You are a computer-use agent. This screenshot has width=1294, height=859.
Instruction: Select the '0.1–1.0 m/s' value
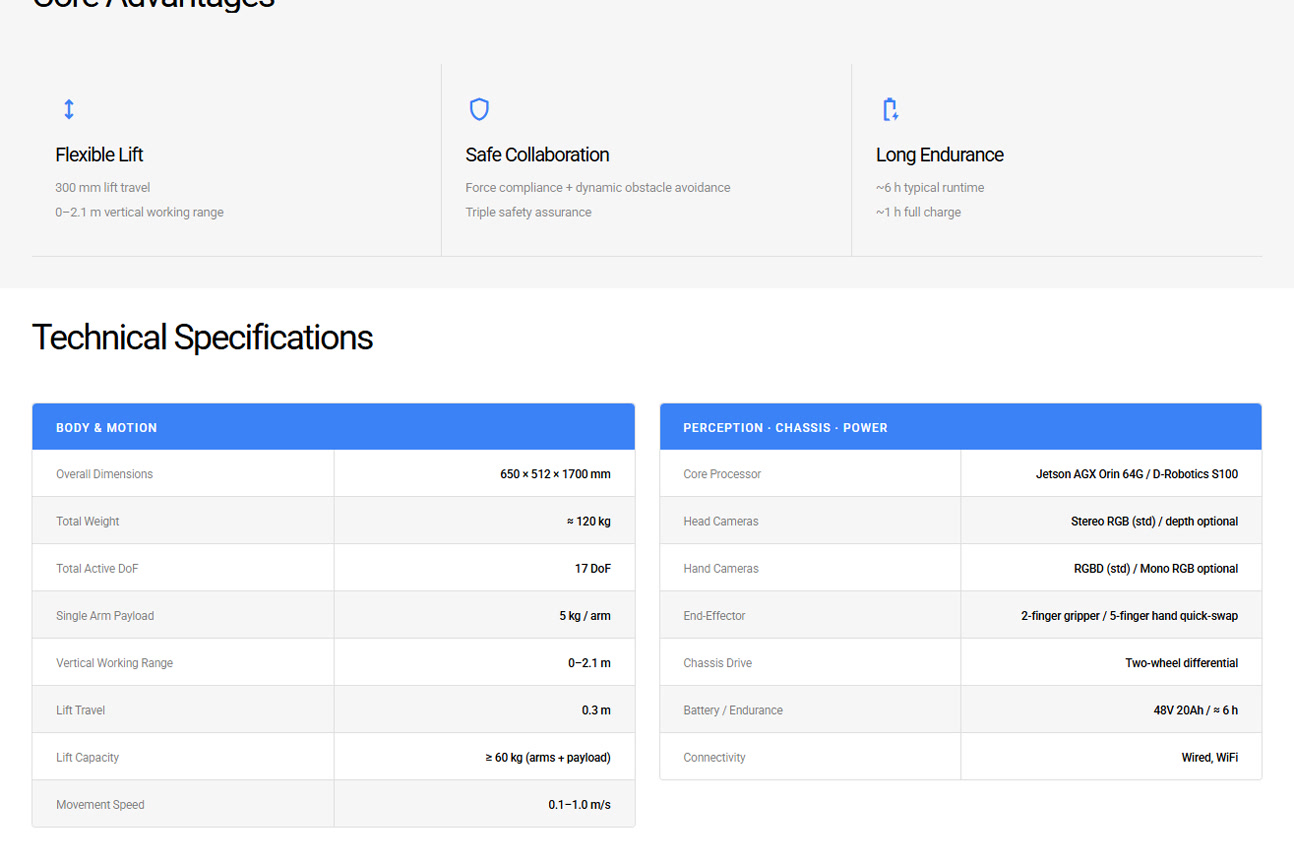pyautogui.click(x=579, y=805)
